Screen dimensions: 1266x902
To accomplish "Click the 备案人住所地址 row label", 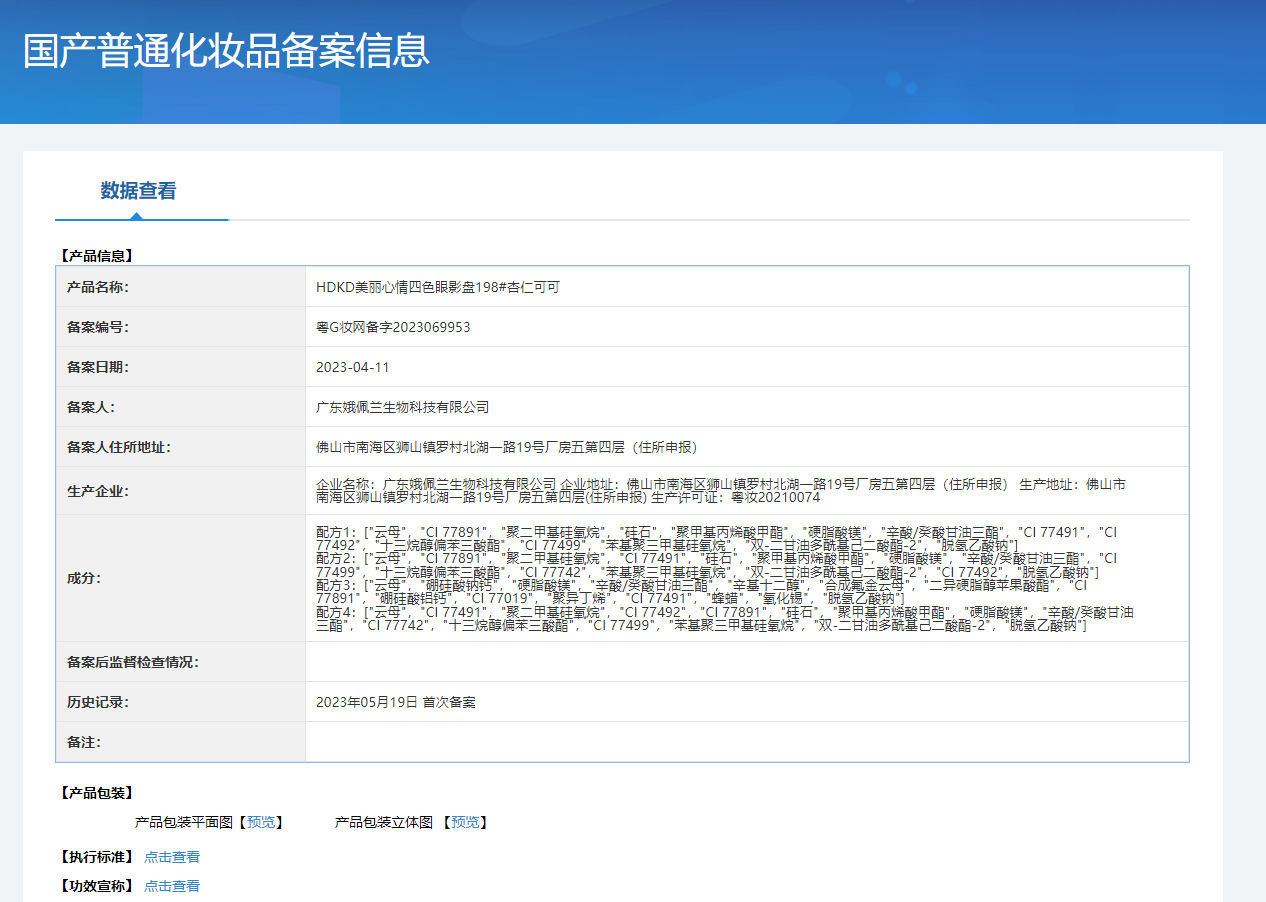I will 119,447.
